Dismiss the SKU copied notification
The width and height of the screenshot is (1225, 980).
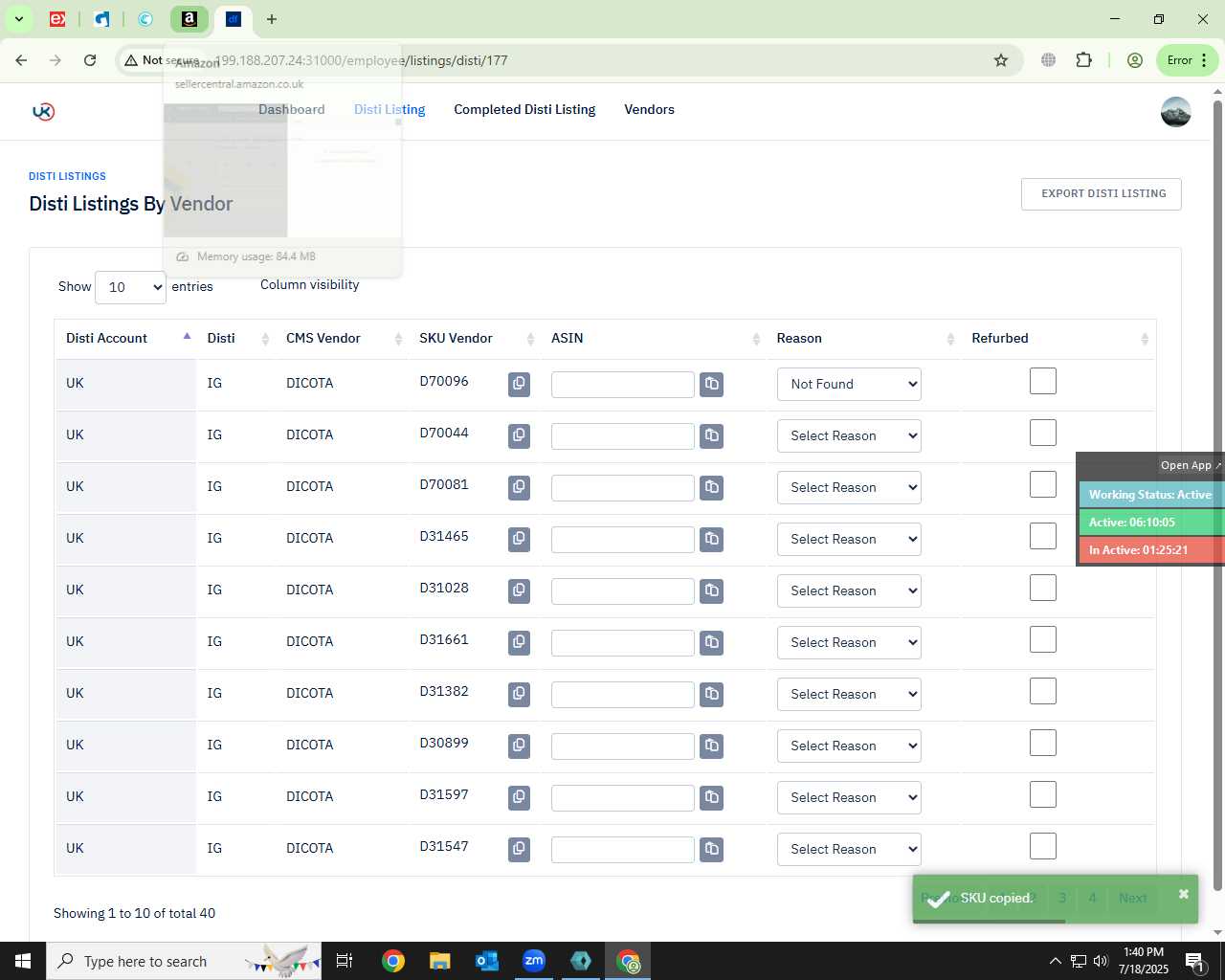(1184, 894)
